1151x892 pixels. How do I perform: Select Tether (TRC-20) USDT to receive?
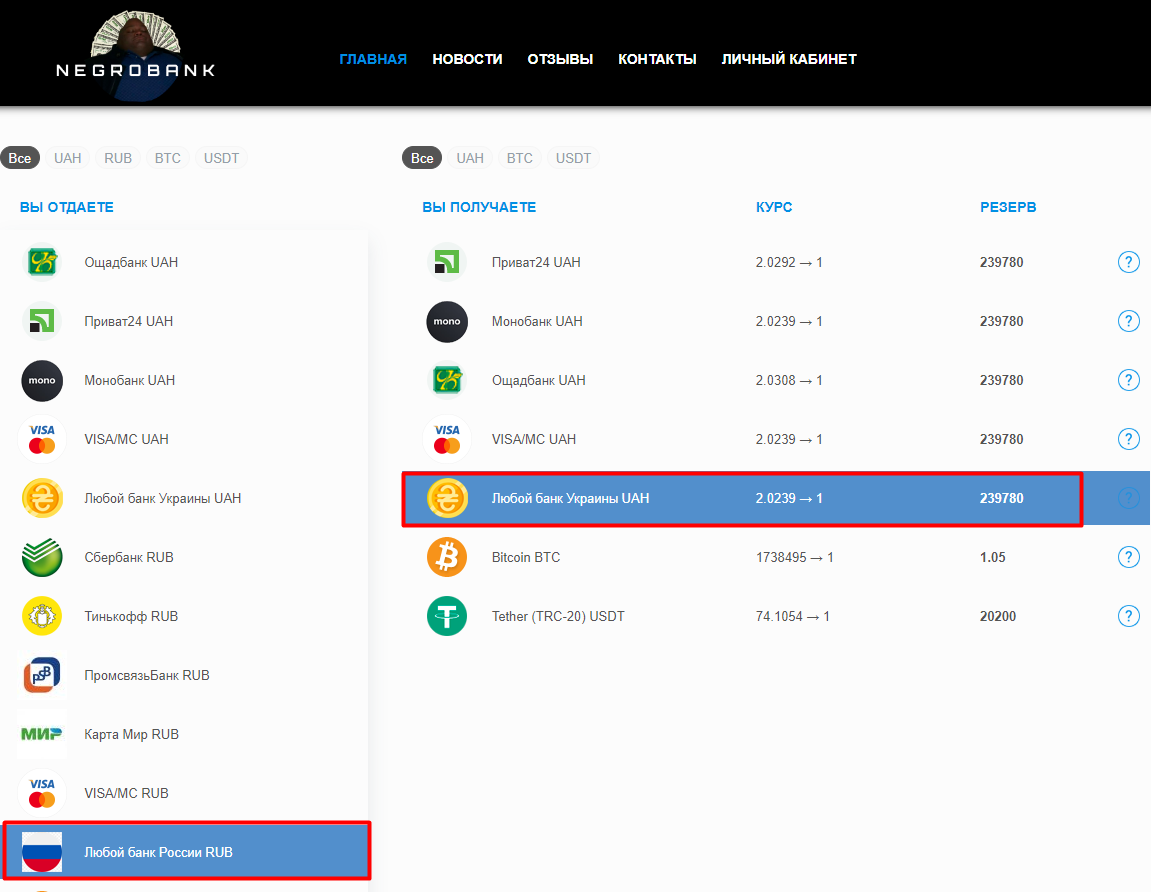776,616
